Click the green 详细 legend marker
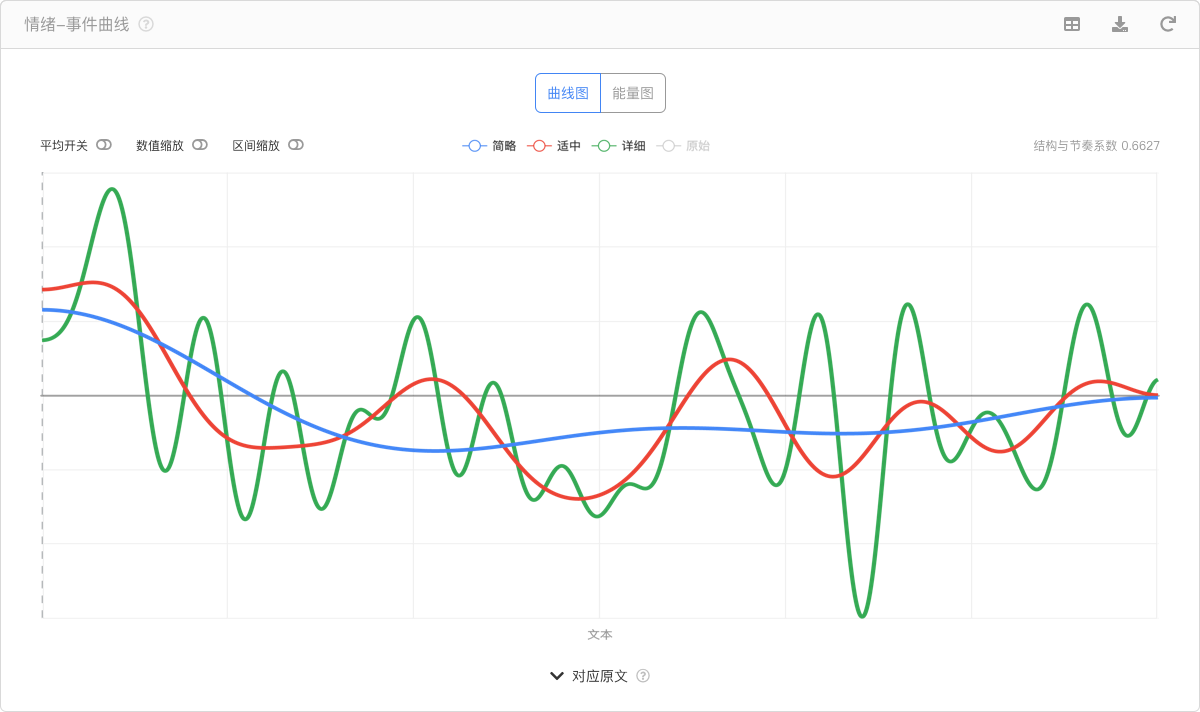Image resolution: width=1200 pixels, height=712 pixels. click(x=604, y=146)
